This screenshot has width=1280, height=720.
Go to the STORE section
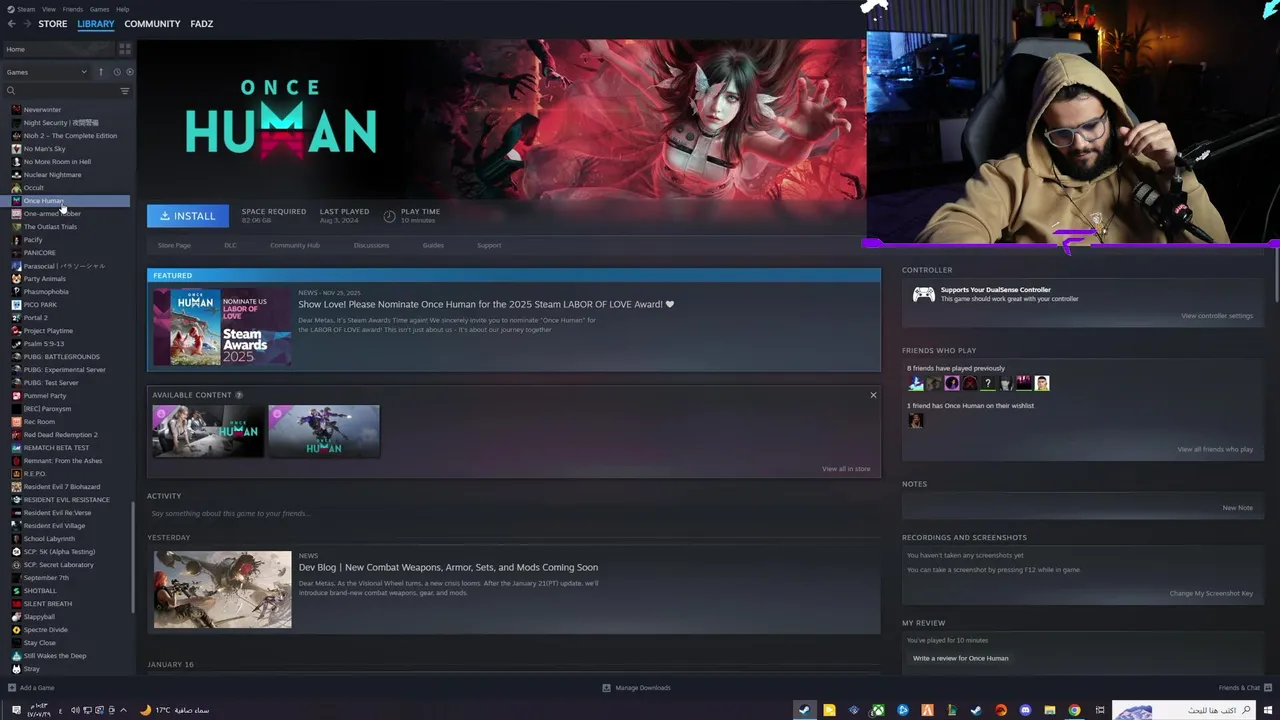click(53, 24)
